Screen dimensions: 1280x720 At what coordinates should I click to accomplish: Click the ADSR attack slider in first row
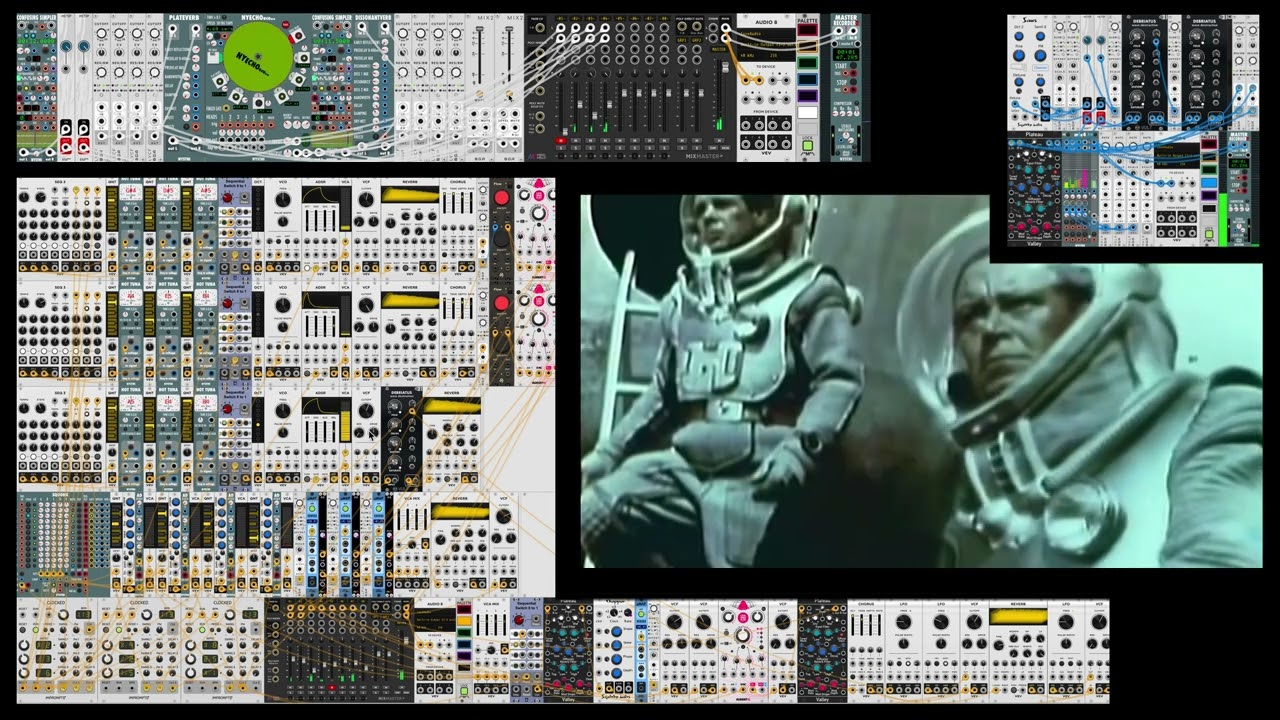307,221
